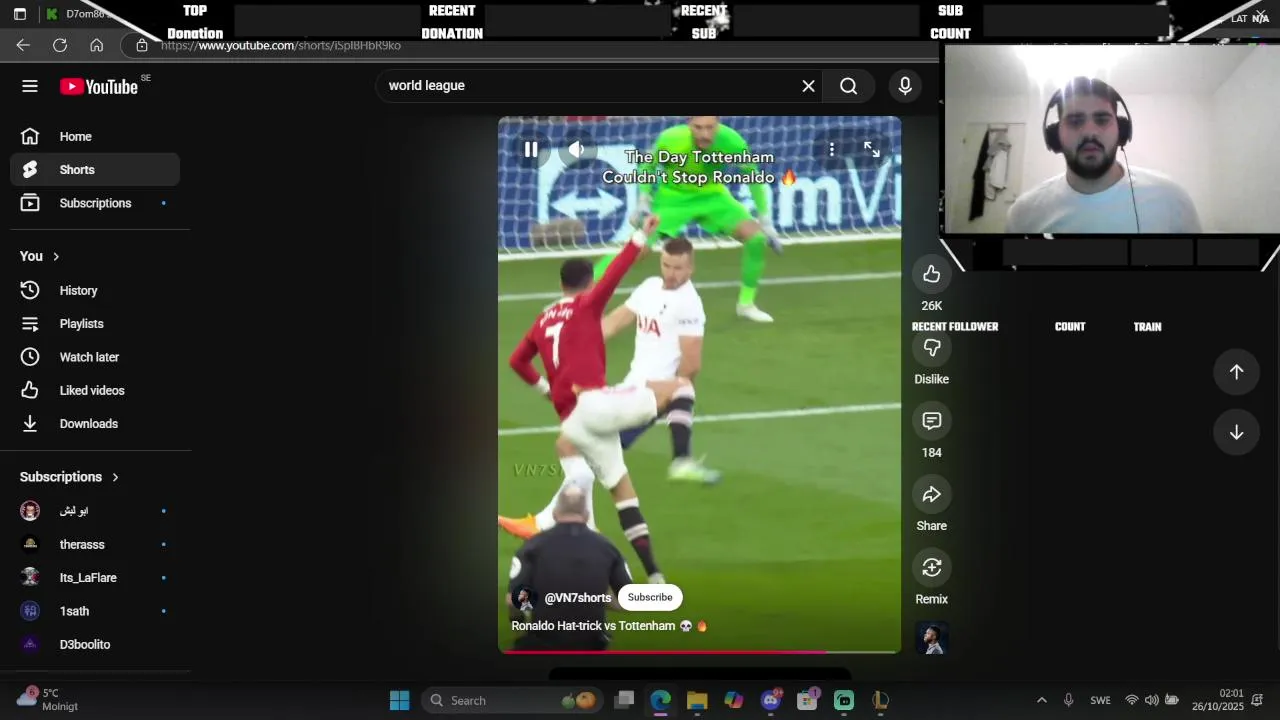Image resolution: width=1280 pixels, height=720 pixels.
Task: Dislike the Short with thumbs down
Action: [x=932, y=348]
